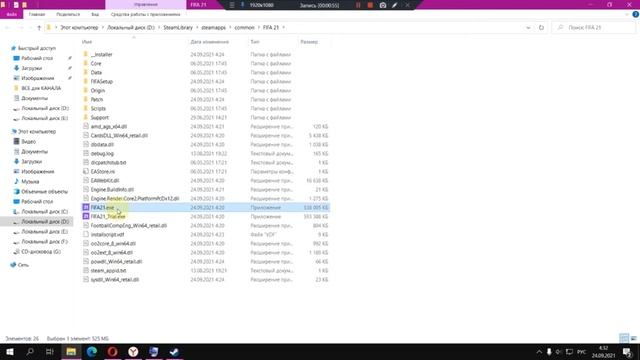Expand breadcrumb arrow after FIFA 21
Image resolution: width=640 pixels, height=360 pixels.
[284, 27]
